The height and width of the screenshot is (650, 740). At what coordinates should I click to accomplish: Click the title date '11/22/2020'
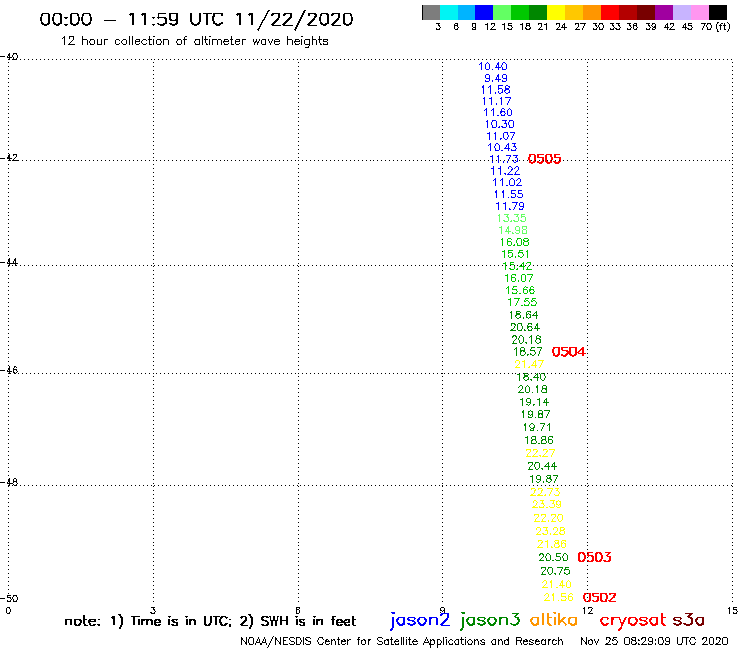click(294, 19)
